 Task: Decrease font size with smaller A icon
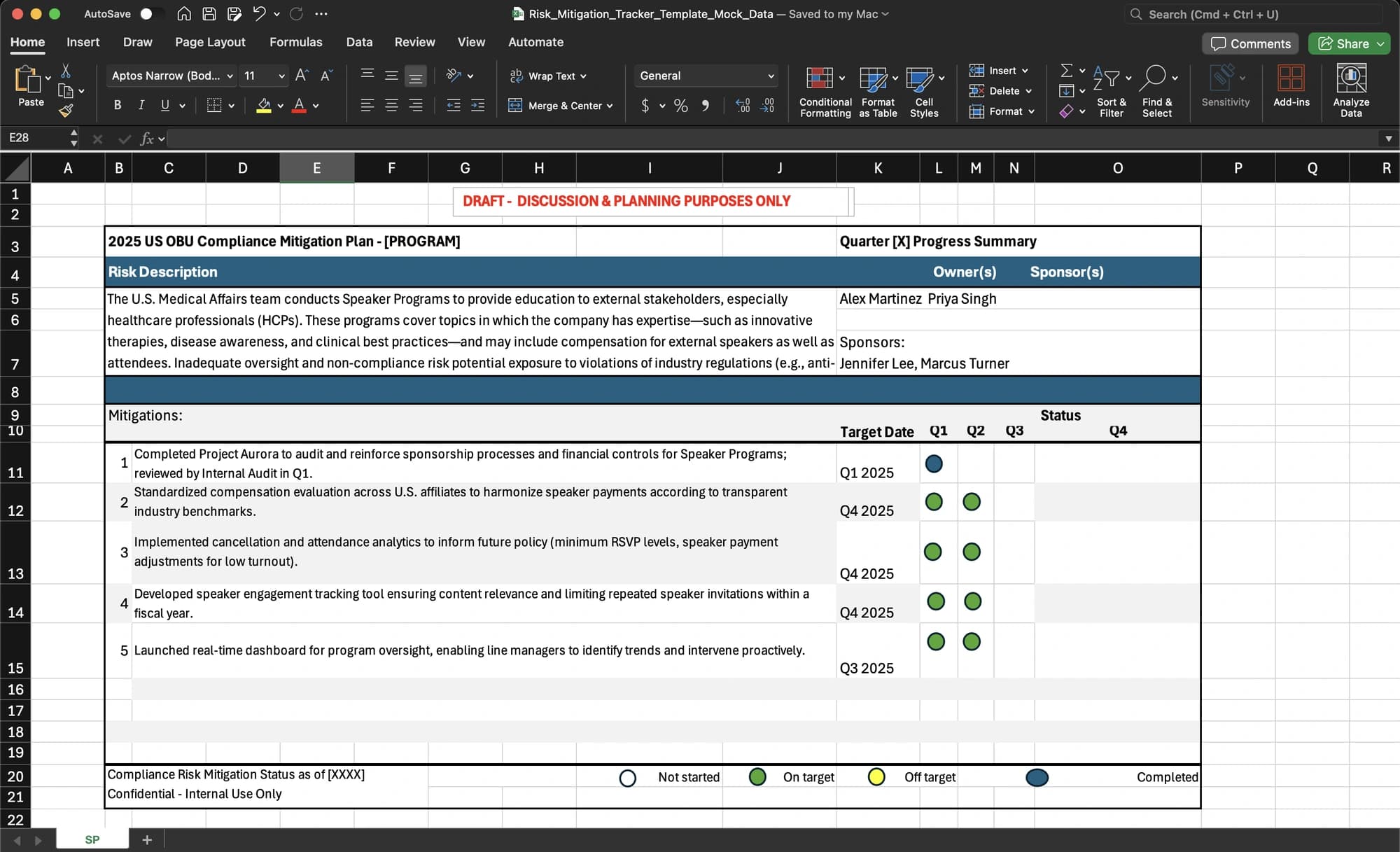(x=326, y=75)
